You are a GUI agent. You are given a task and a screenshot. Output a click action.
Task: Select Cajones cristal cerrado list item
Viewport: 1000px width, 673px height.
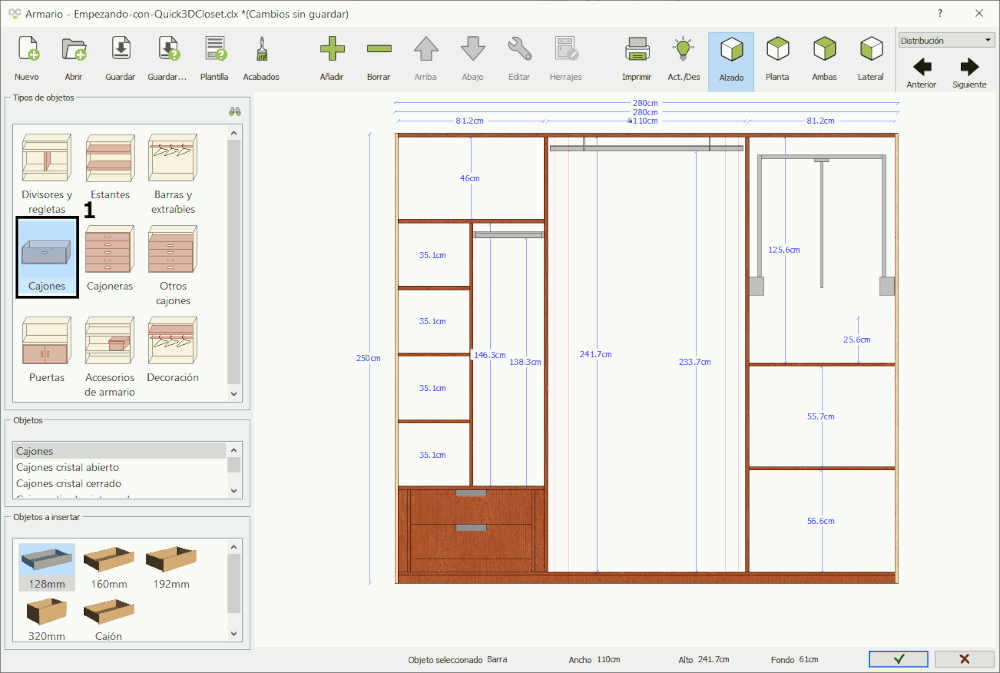pyautogui.click(x=120, y=484)
